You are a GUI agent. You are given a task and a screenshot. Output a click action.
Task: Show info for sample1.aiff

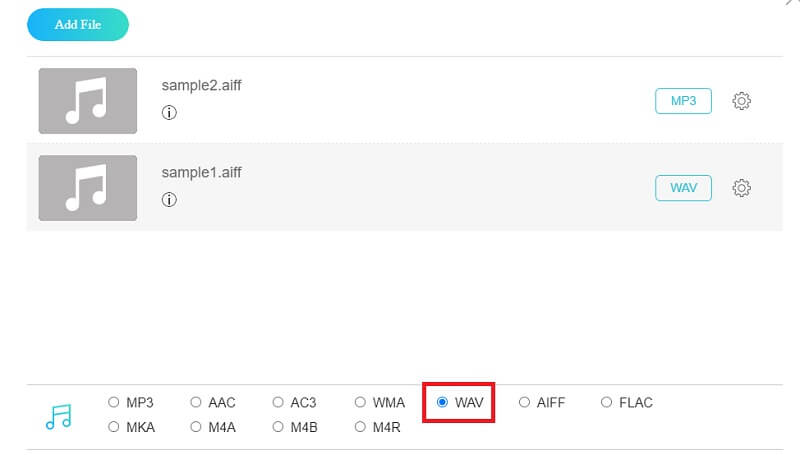click(x=169, y=200)
